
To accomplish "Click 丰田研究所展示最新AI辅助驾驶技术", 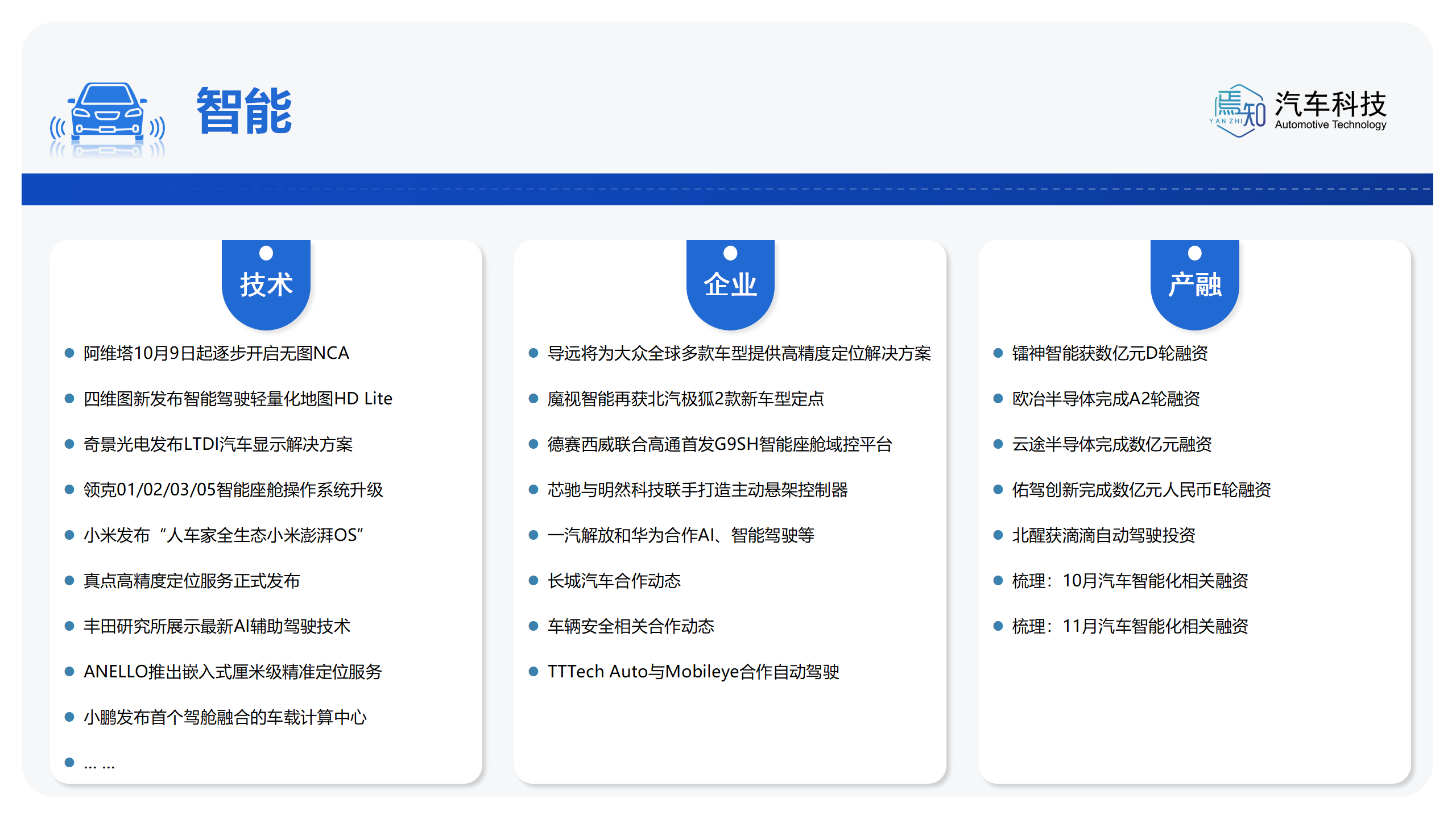I will click(217, 626).
